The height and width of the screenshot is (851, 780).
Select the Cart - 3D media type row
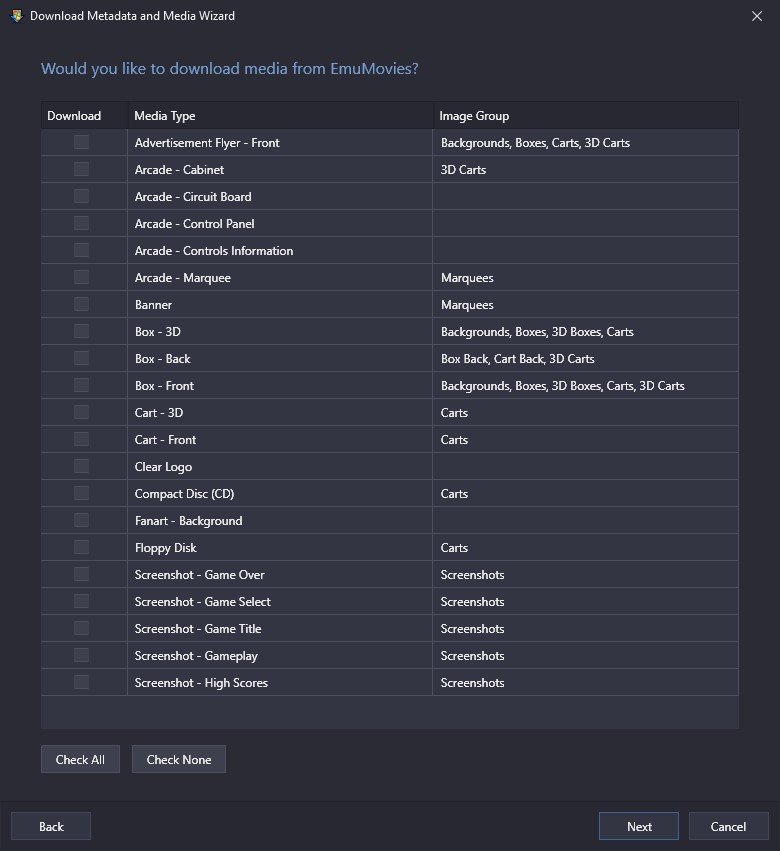tap(390, 412)
